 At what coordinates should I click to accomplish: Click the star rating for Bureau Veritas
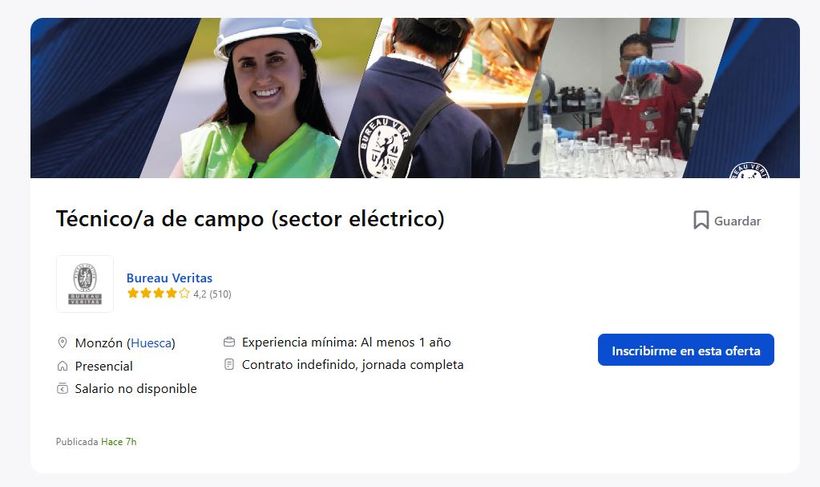[x=158, y=293]
